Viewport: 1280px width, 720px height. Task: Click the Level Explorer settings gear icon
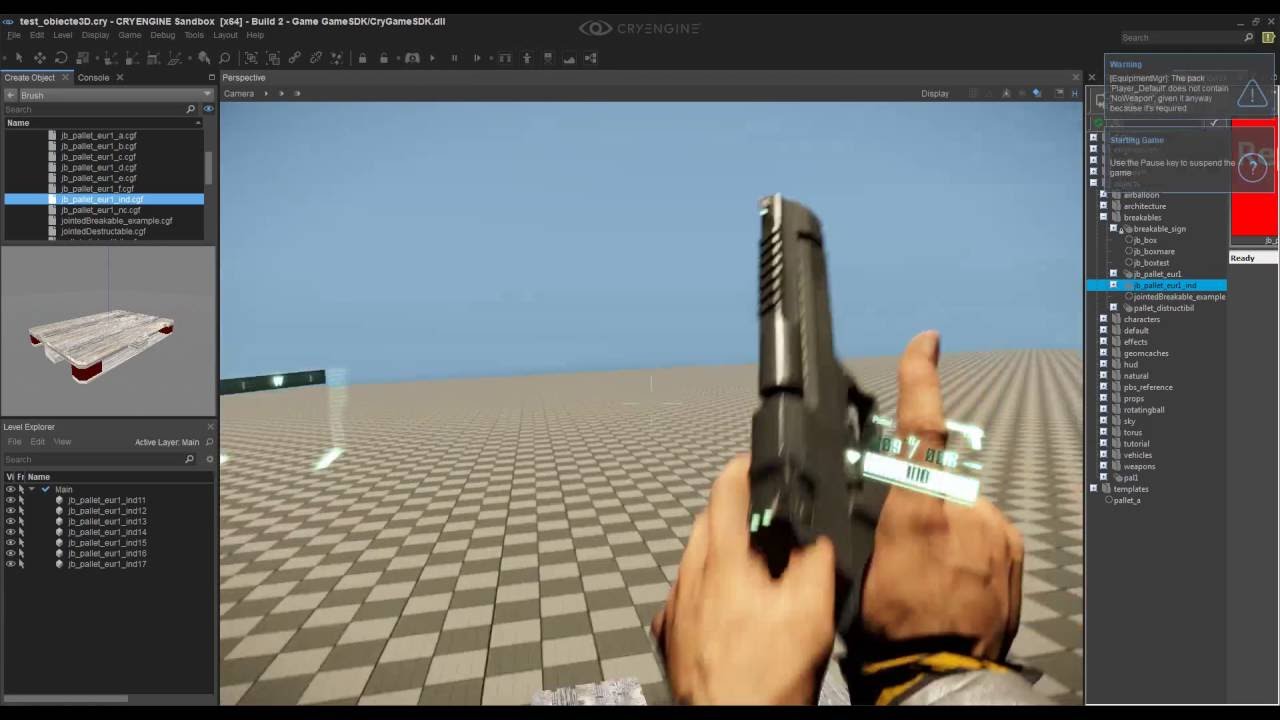210,459
